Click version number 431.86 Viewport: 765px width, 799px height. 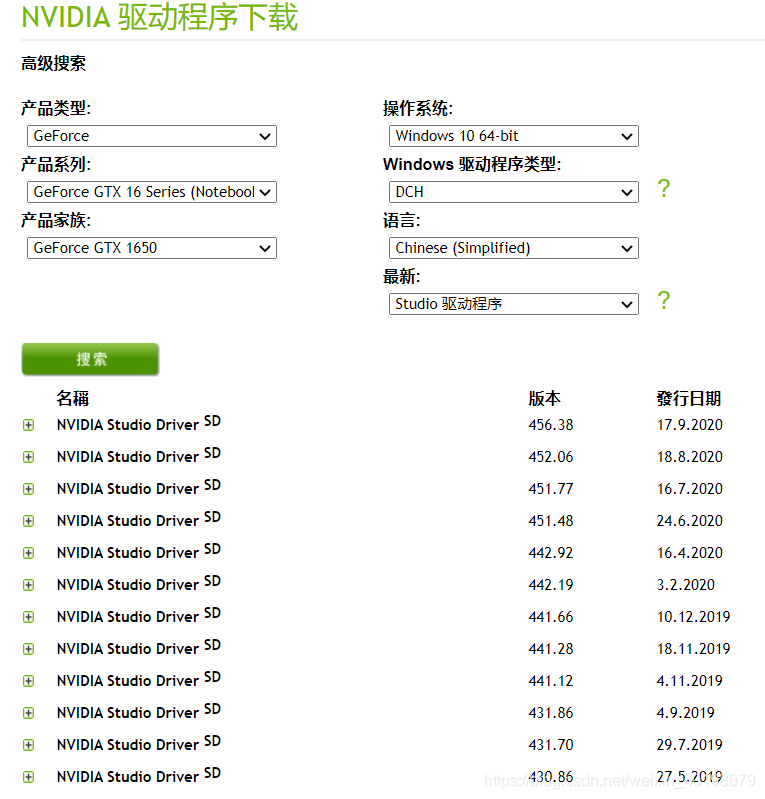click(x=551, y=713)
